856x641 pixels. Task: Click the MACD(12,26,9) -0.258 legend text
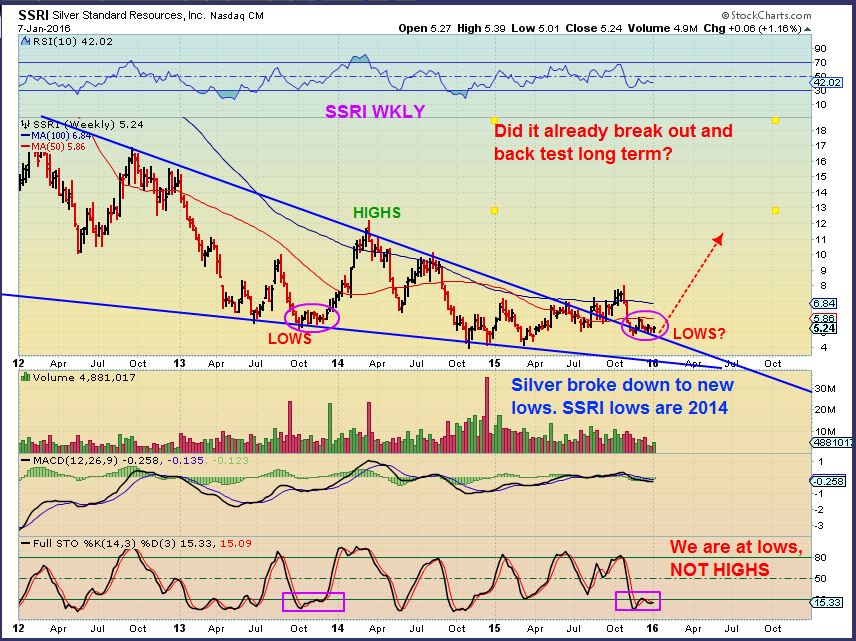click(96, 461)
